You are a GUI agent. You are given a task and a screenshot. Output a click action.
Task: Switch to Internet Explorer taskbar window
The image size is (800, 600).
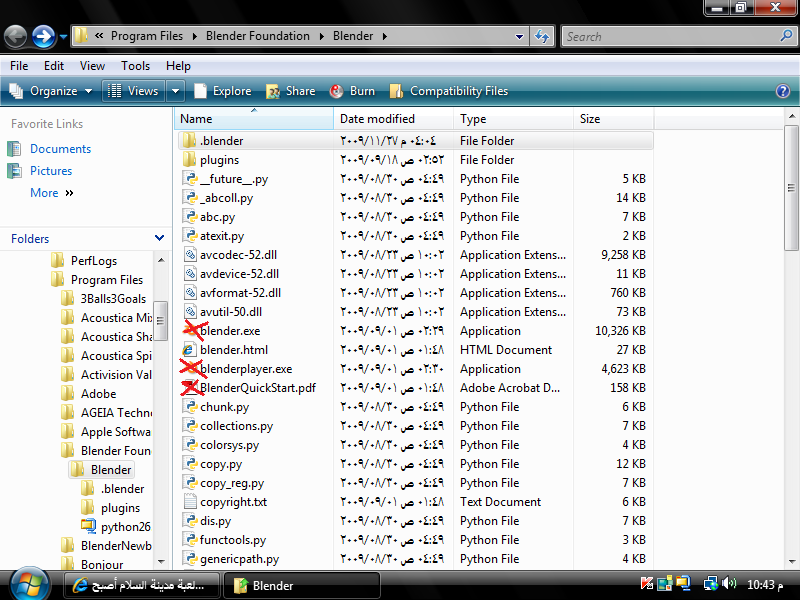(142, 585)
